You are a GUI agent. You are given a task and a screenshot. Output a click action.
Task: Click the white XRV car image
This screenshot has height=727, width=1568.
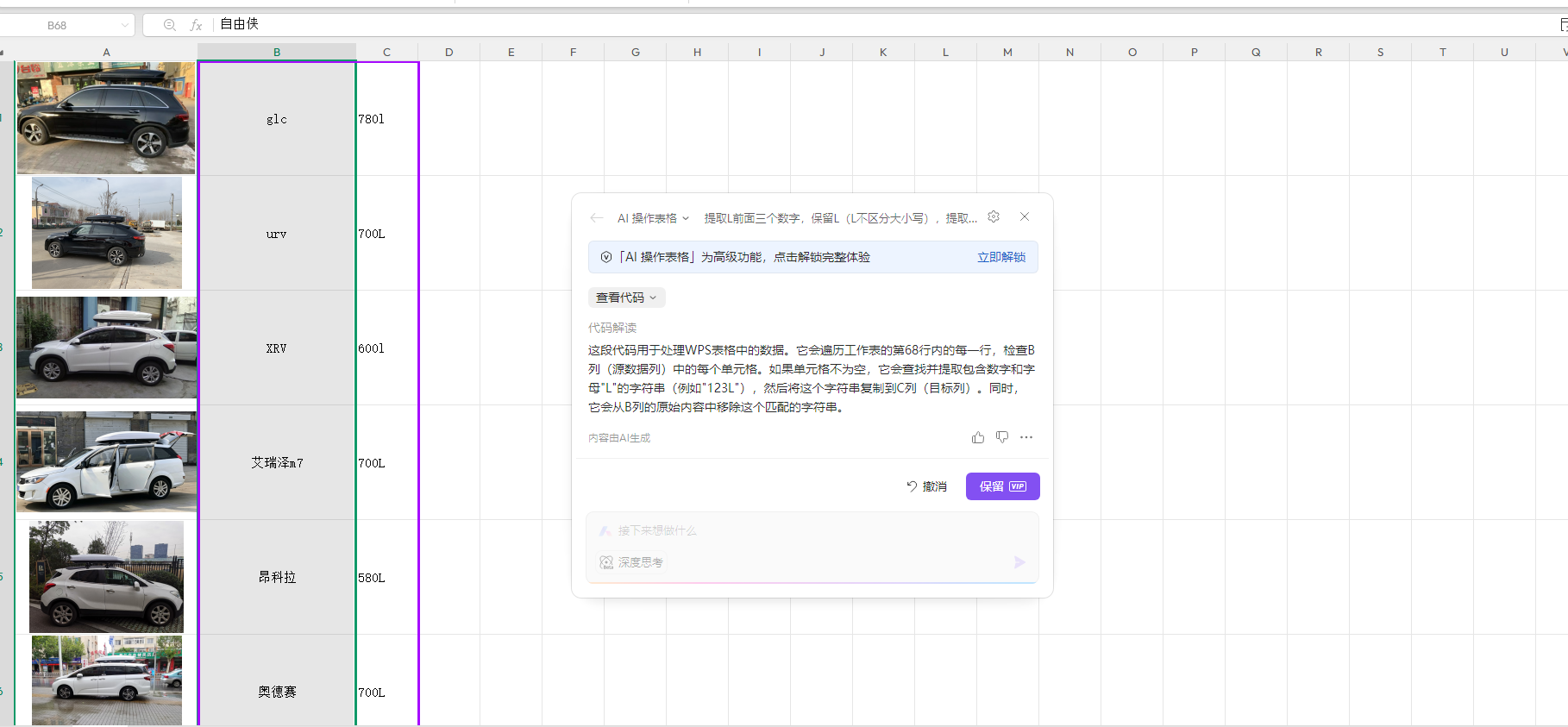106,348
